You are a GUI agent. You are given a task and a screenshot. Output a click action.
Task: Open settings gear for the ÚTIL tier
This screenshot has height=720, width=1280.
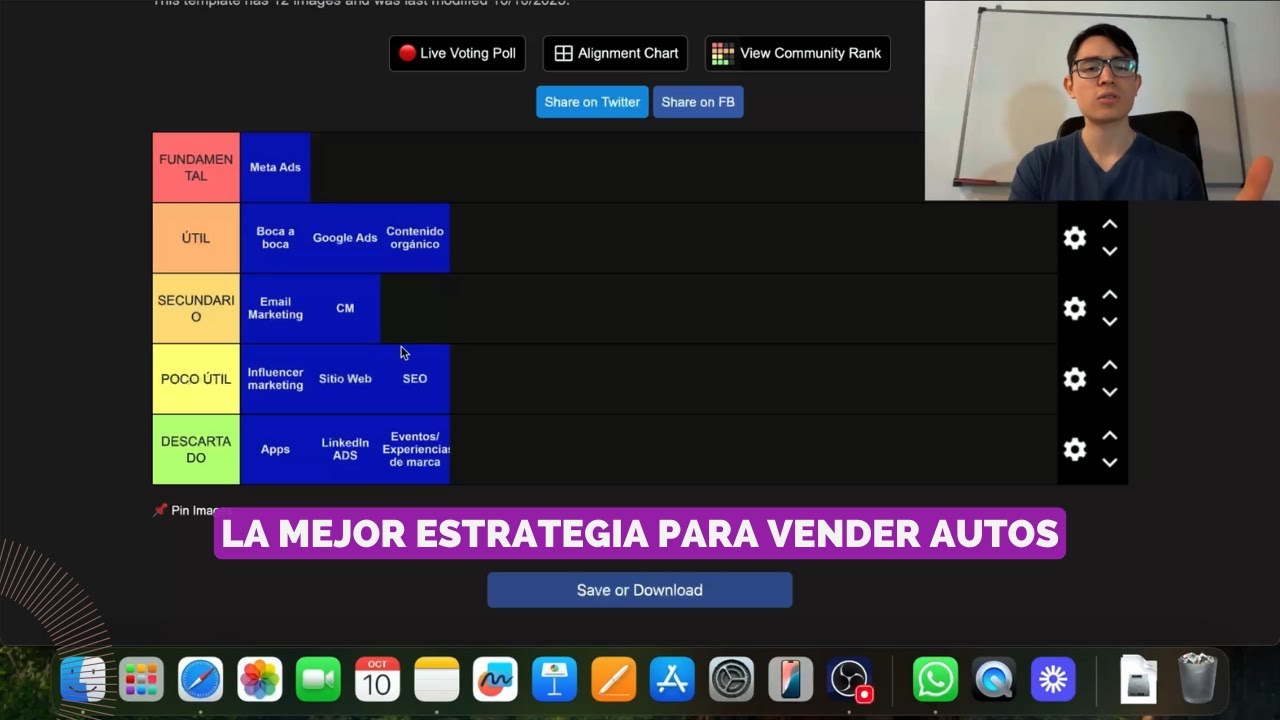pyautogui.click(x=1075, y=238)
